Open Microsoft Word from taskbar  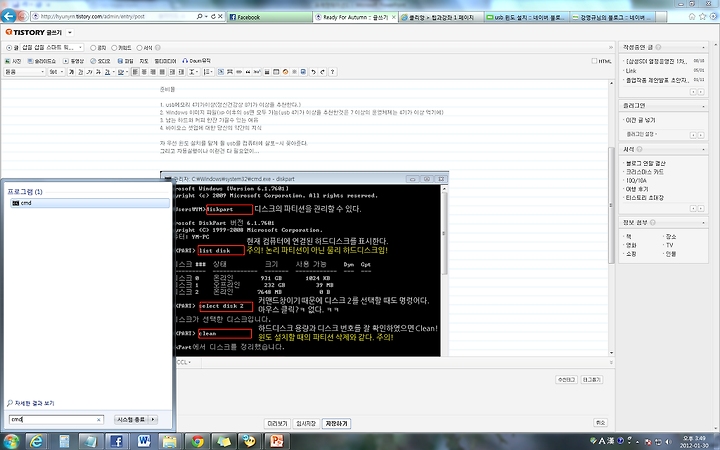[x=143, y=441]
